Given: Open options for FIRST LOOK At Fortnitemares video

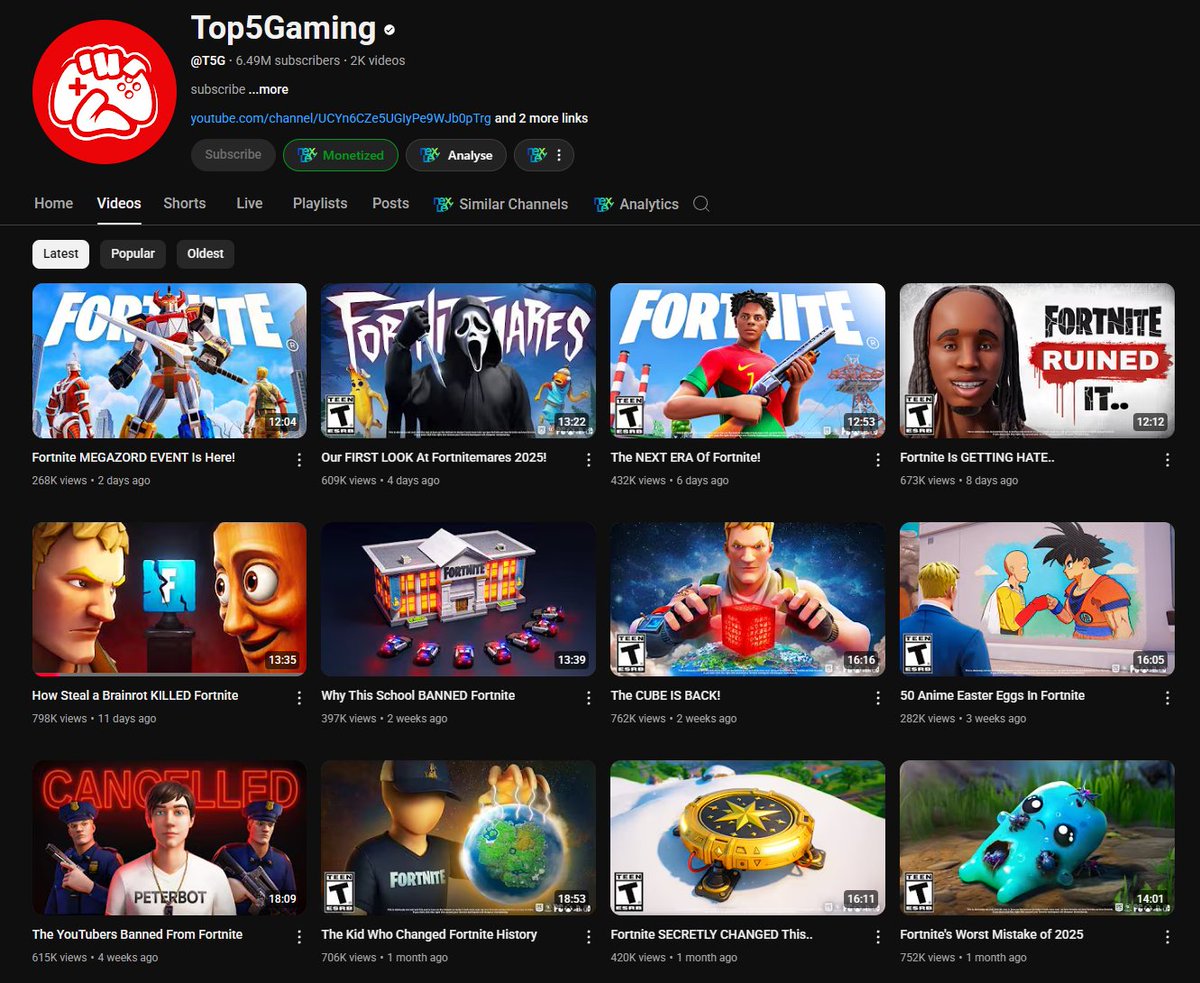Looking at the screenshot, I should (x=588, y=460).
